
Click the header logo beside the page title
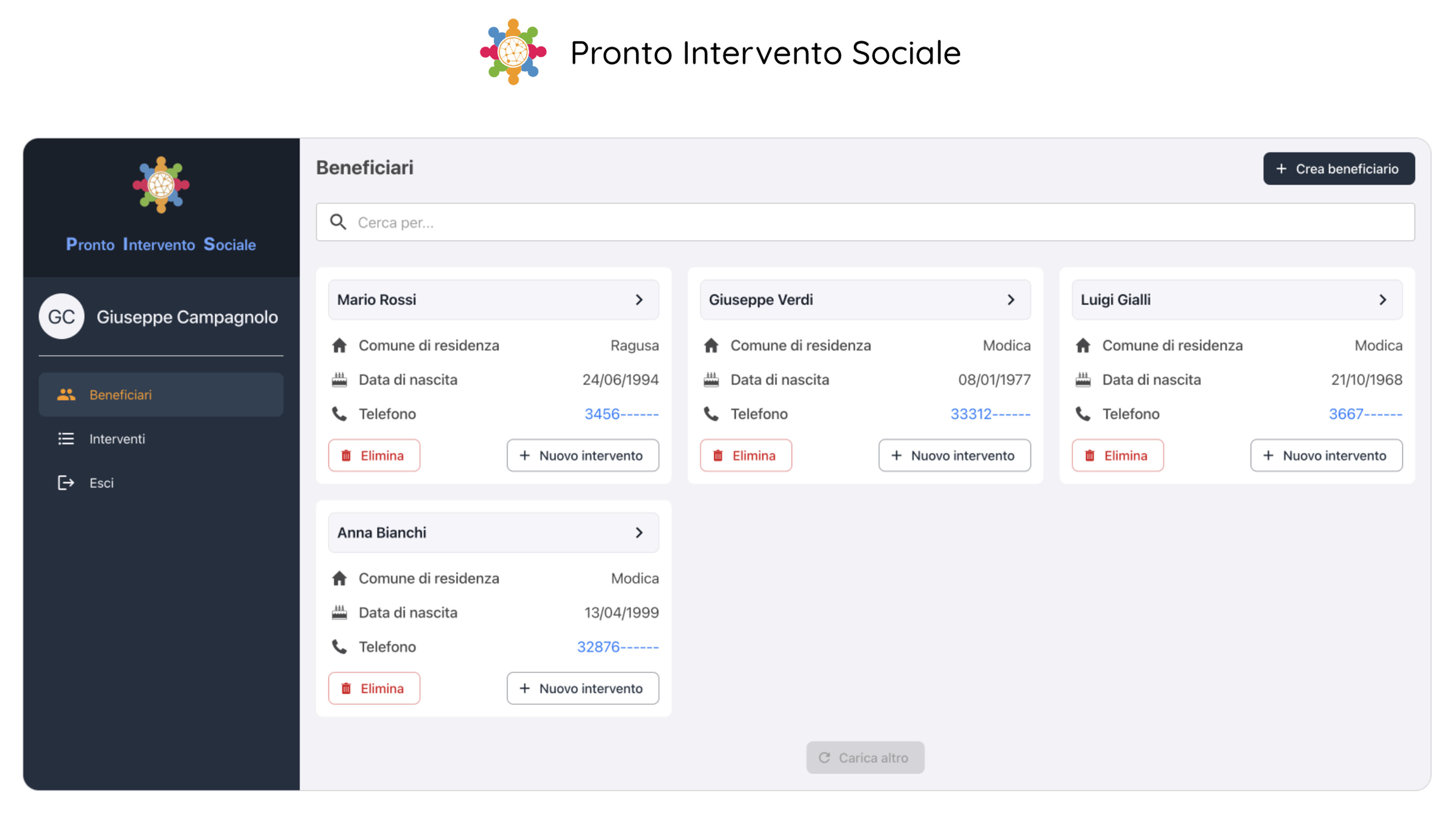pyautogui.click(x=513, y=52)
